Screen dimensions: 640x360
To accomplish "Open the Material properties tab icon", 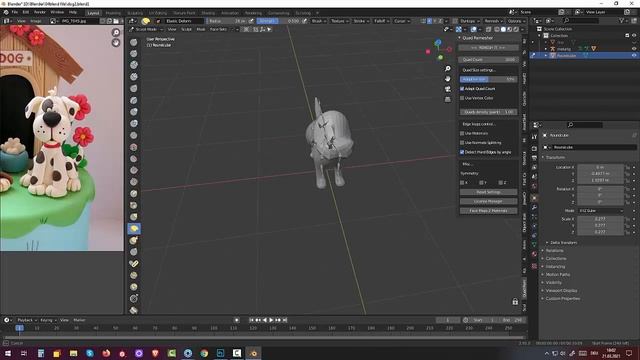I will pos(534,254).
